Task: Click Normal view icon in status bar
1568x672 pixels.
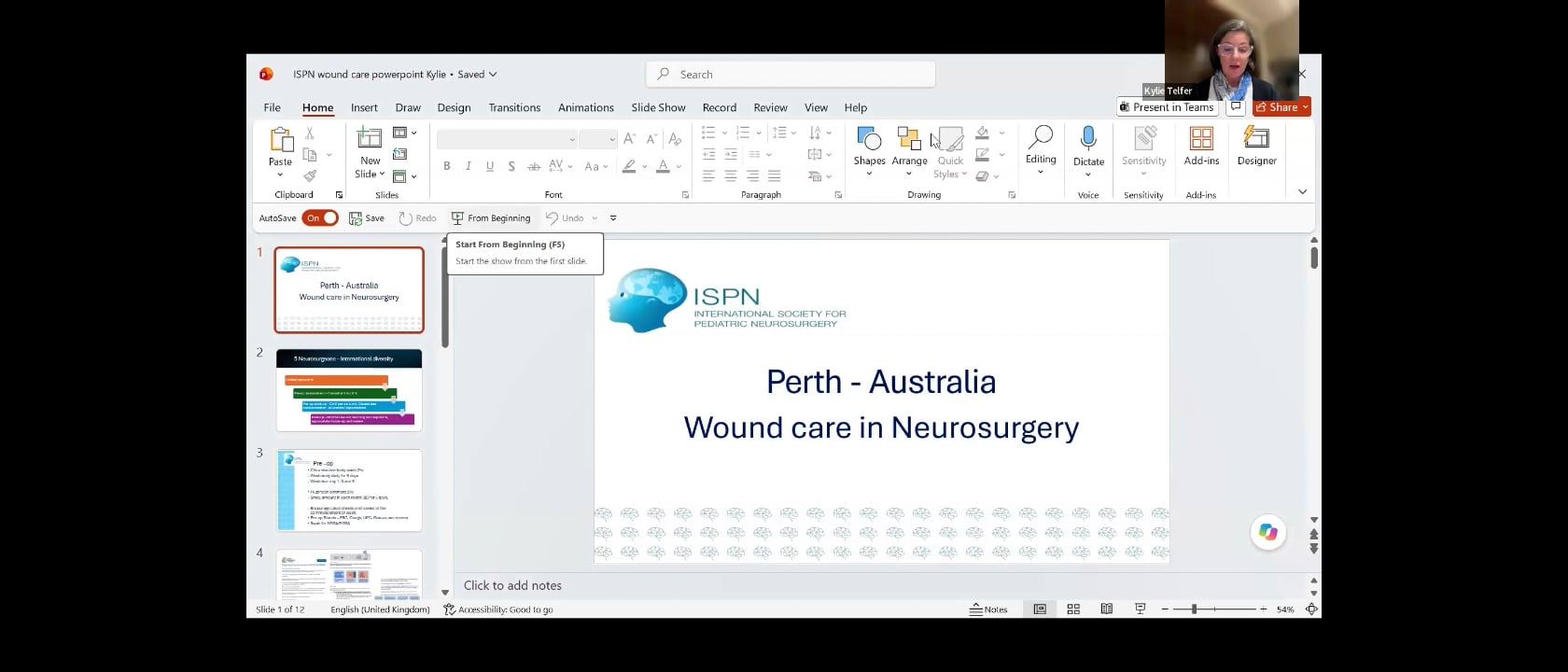Action: [x=1040, y=609]
